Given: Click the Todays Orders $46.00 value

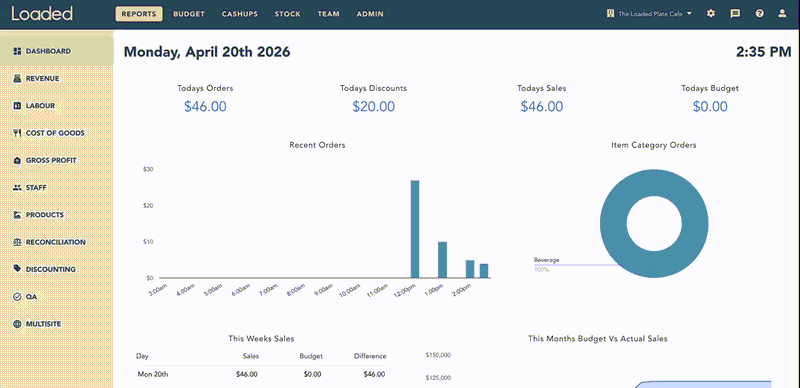Looking at the screenshot, I should (x=205, y=106).
